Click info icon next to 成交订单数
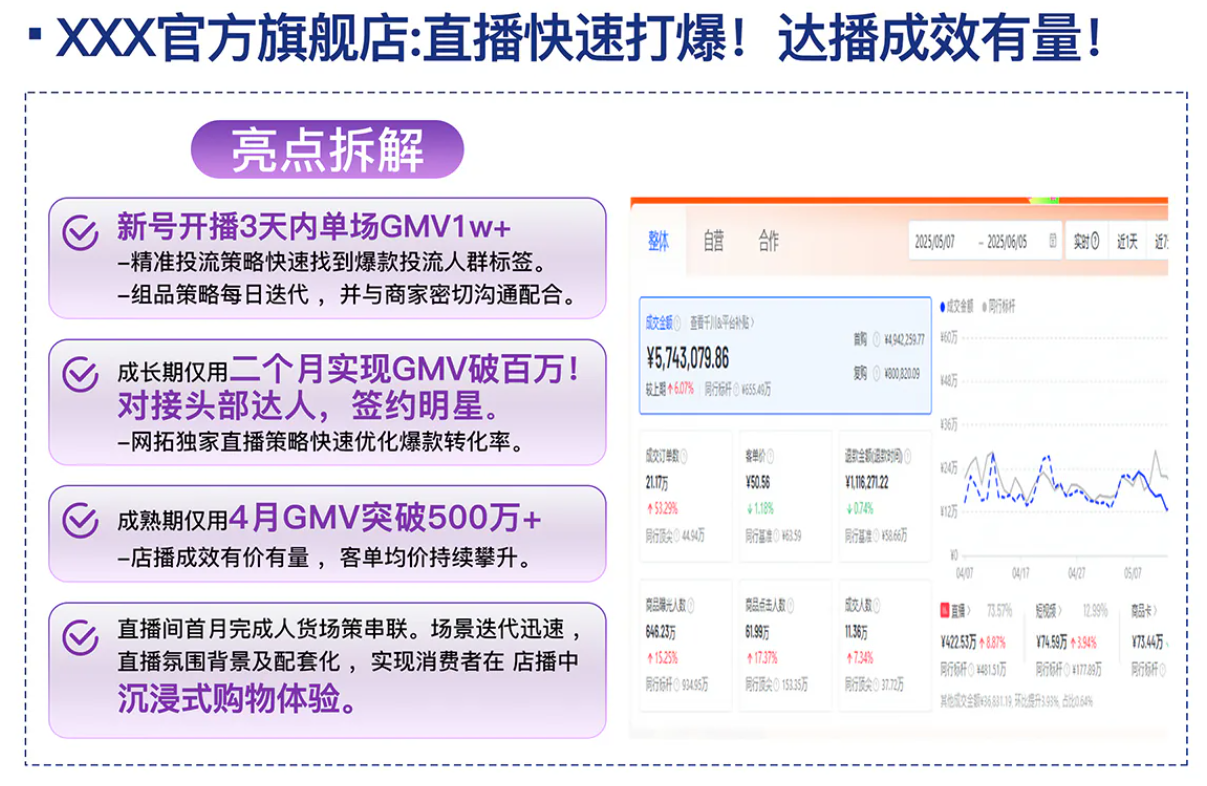Image resolution: width=1207 pixels, height=786 pixels. tap(686, 456)
